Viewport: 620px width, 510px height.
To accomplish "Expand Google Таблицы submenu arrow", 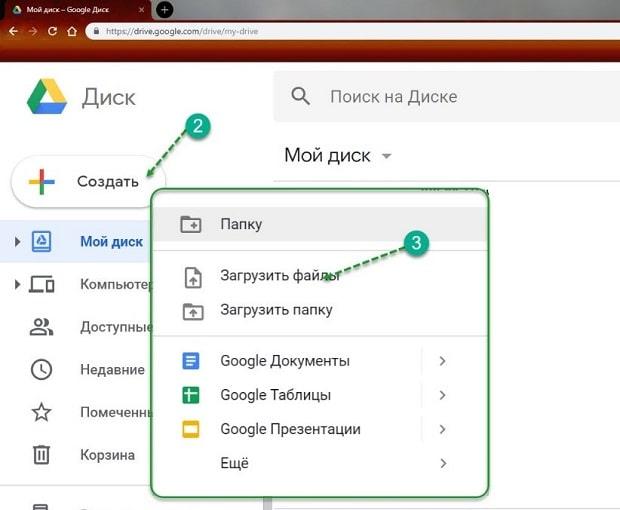I will (442, 395).
